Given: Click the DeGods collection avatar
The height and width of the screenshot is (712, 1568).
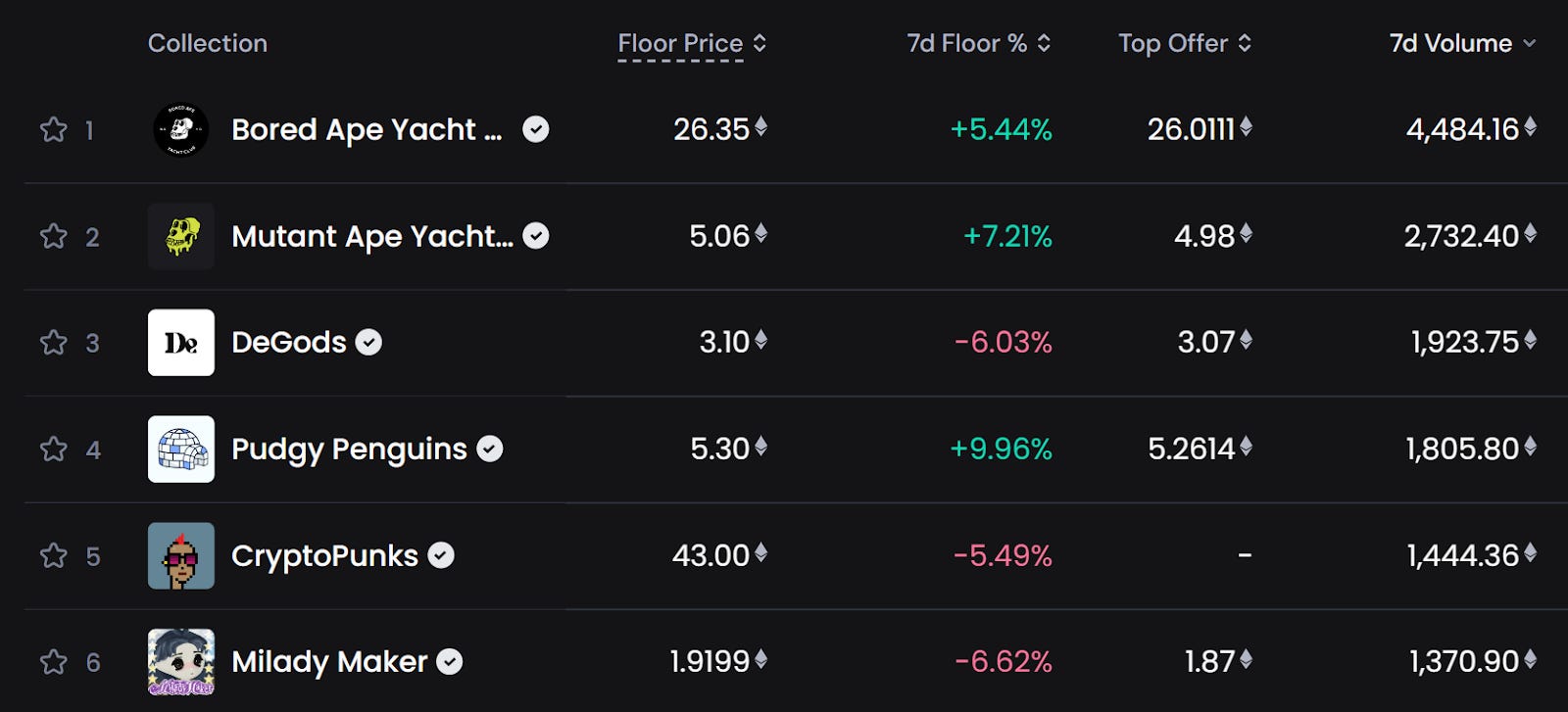Looking at the screenshot, I should [181, 343].
